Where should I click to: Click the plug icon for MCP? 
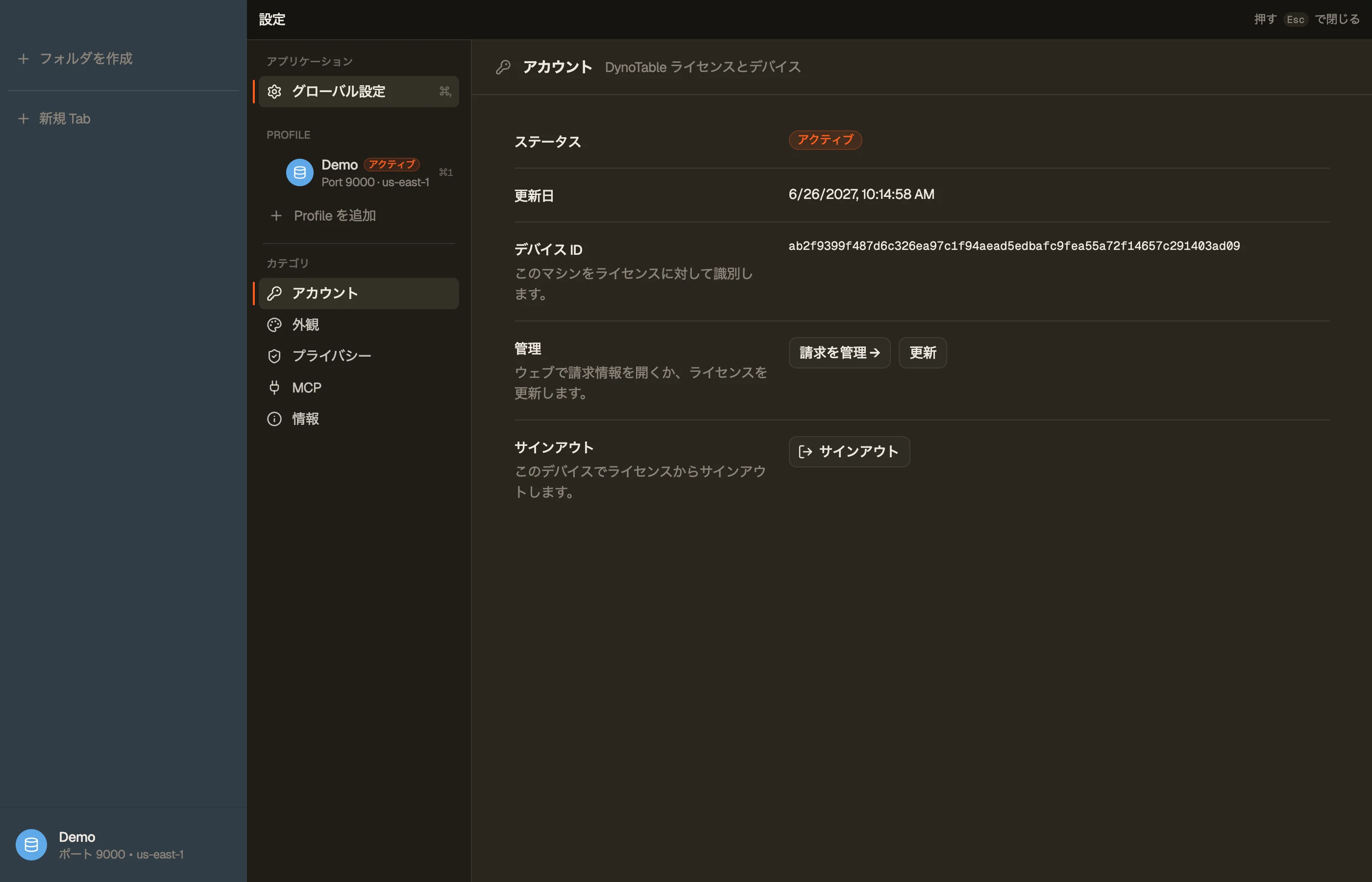(x=274, y=388)
